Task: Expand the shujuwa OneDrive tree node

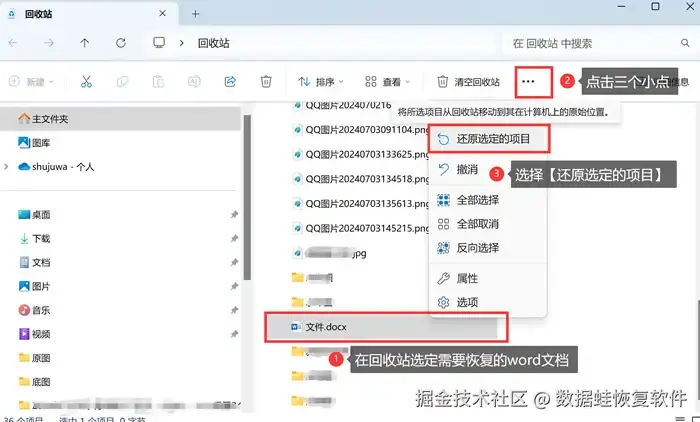Action: [6, 167]
